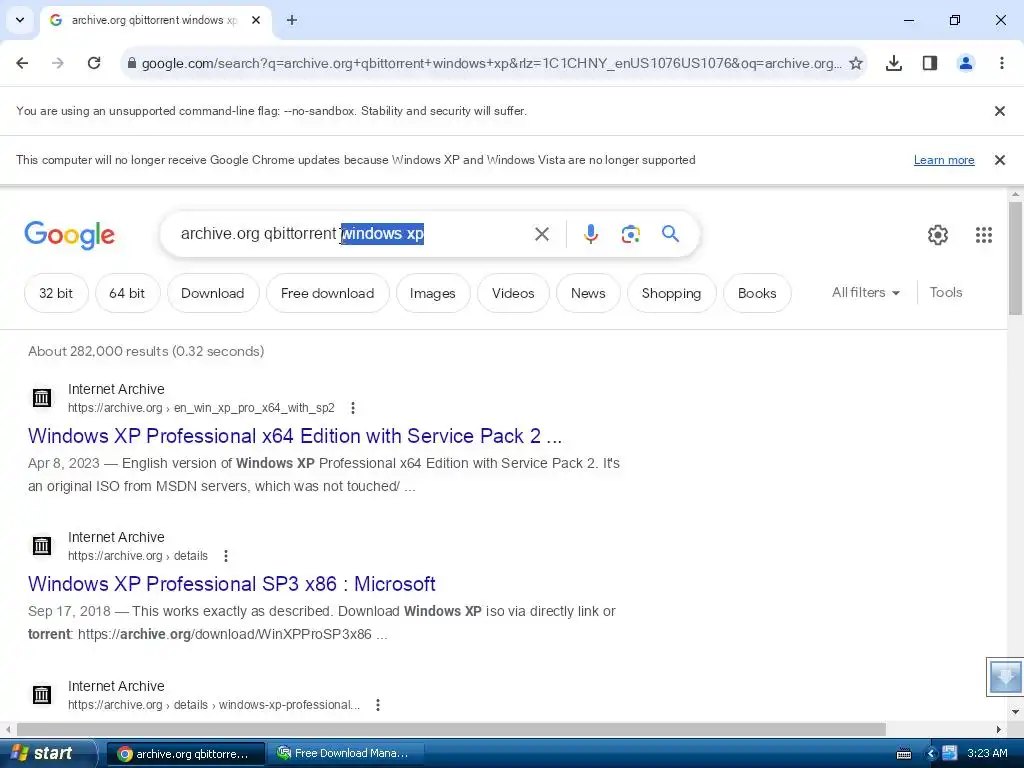Viewport: 1024px width, 768px height.
Task: Open Windows XP Professional x64 Edition result
Action: 295,436
